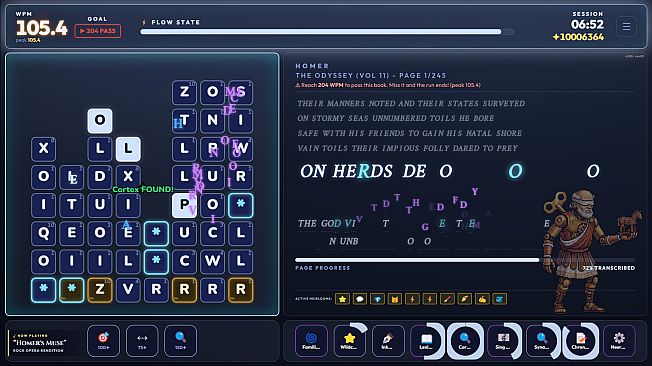Click the "72% TRANSCRIBED" label
Viewport: 652px width, 366px height.
coord(609,268)
